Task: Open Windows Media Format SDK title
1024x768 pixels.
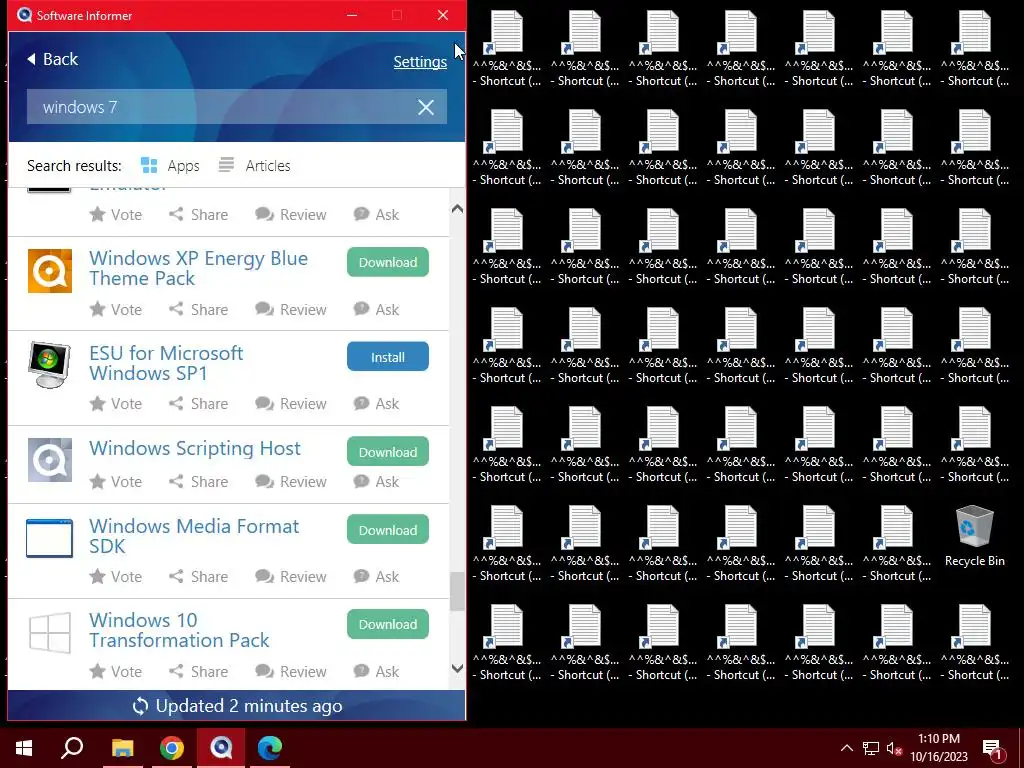Action: 194,536
